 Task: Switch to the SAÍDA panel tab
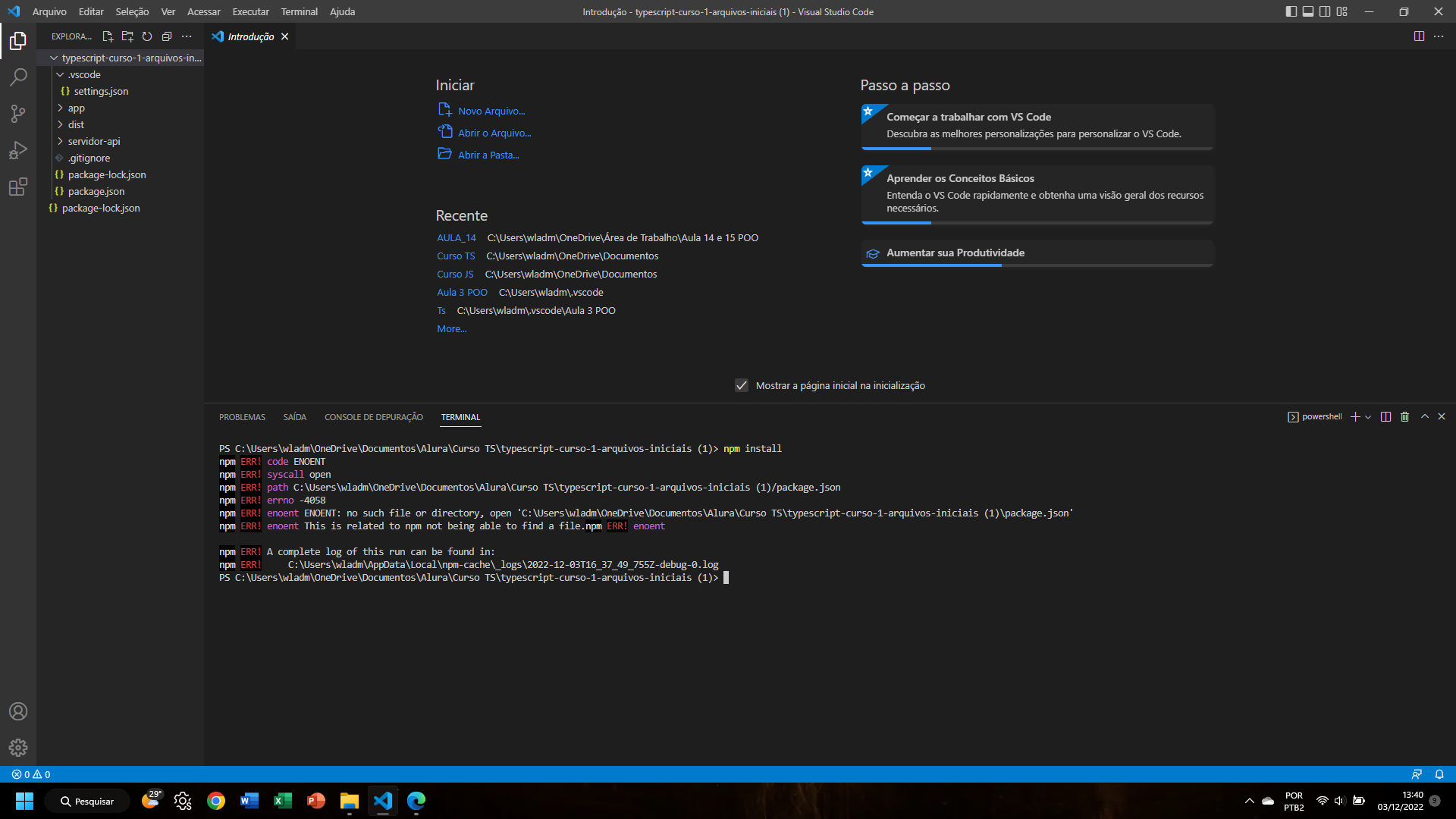(x=294, y=417)
